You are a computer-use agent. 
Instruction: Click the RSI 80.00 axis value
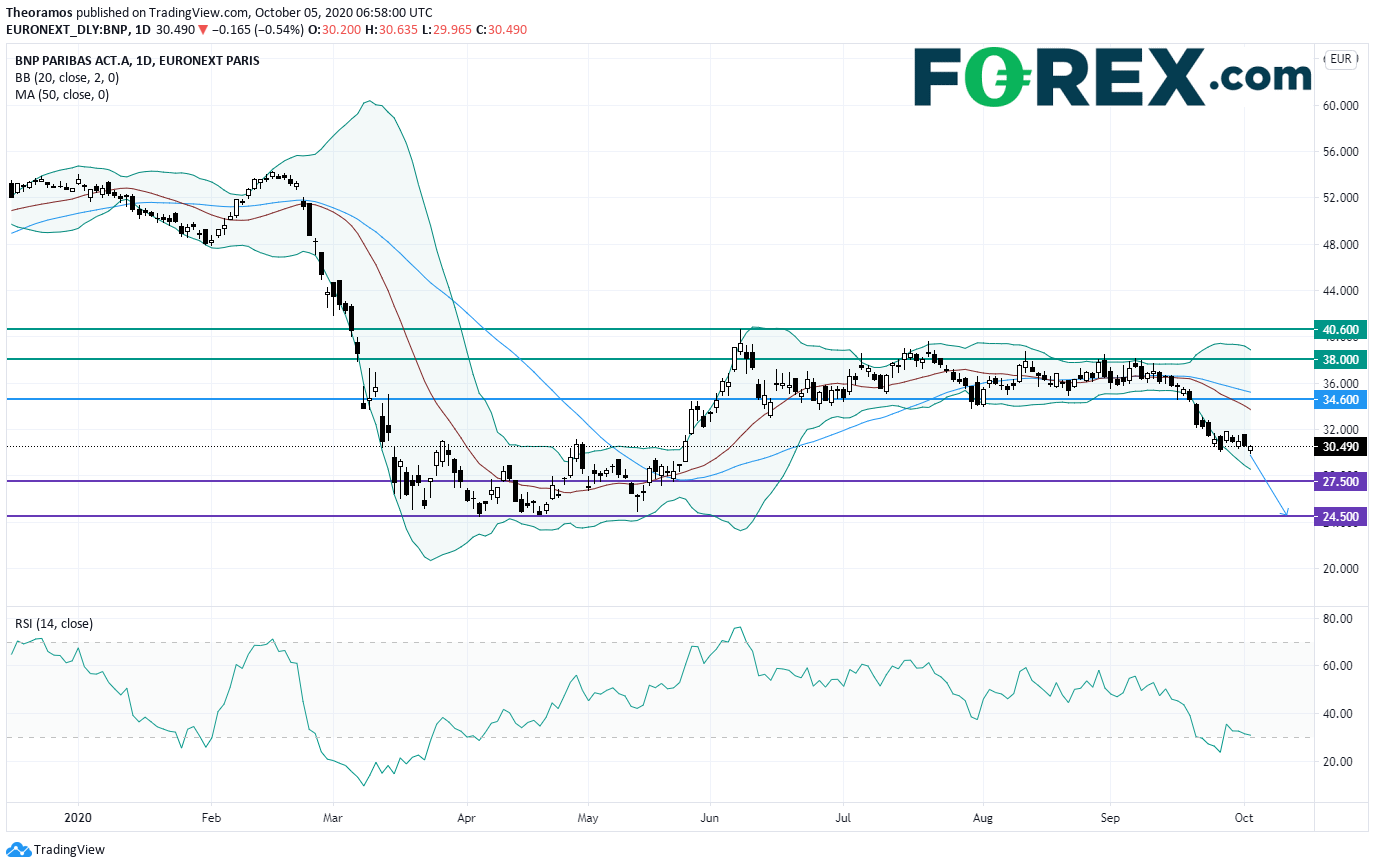[1336, 618]
